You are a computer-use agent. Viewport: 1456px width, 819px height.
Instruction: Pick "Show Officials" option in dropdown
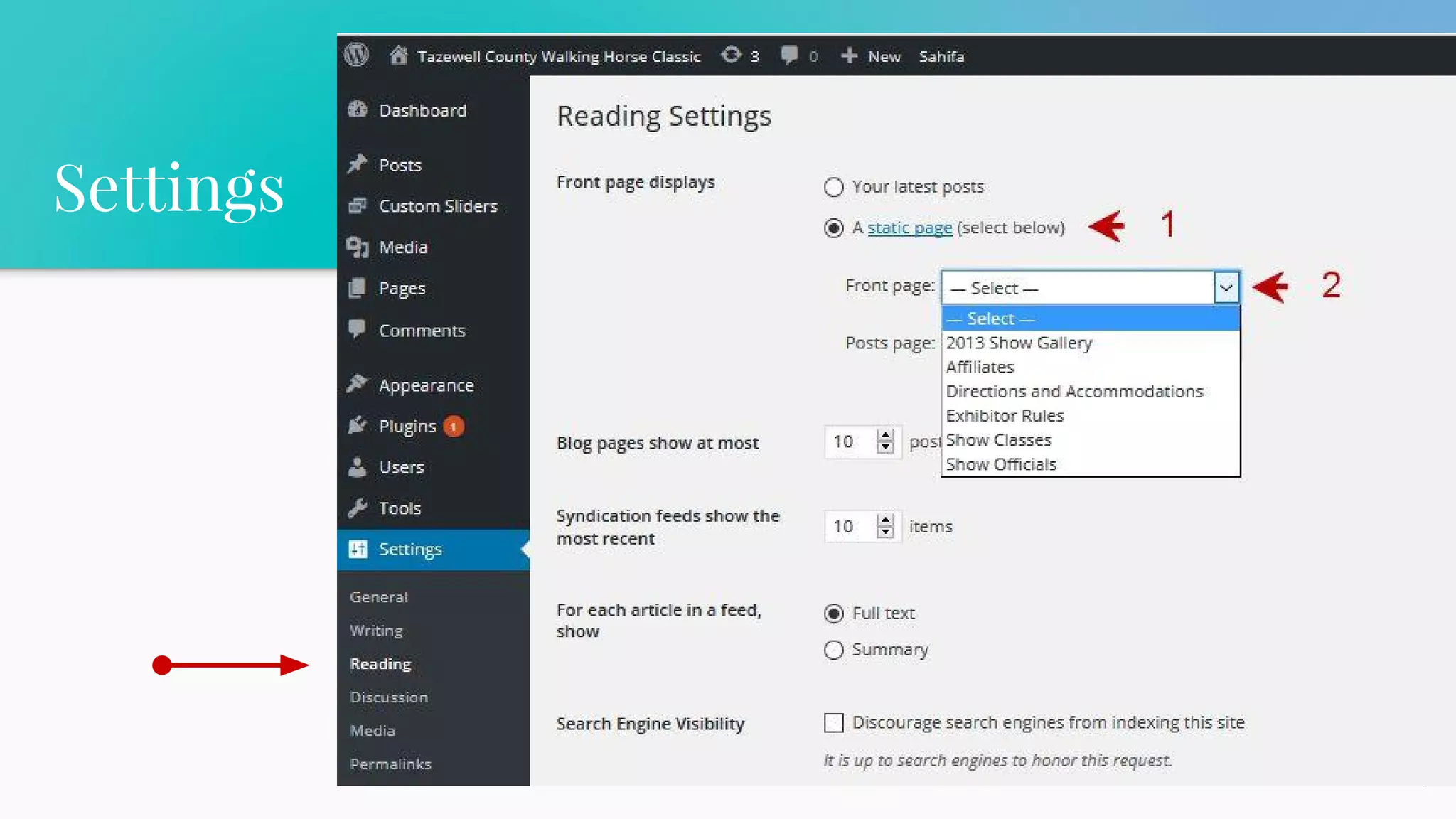click(1000, 464)
